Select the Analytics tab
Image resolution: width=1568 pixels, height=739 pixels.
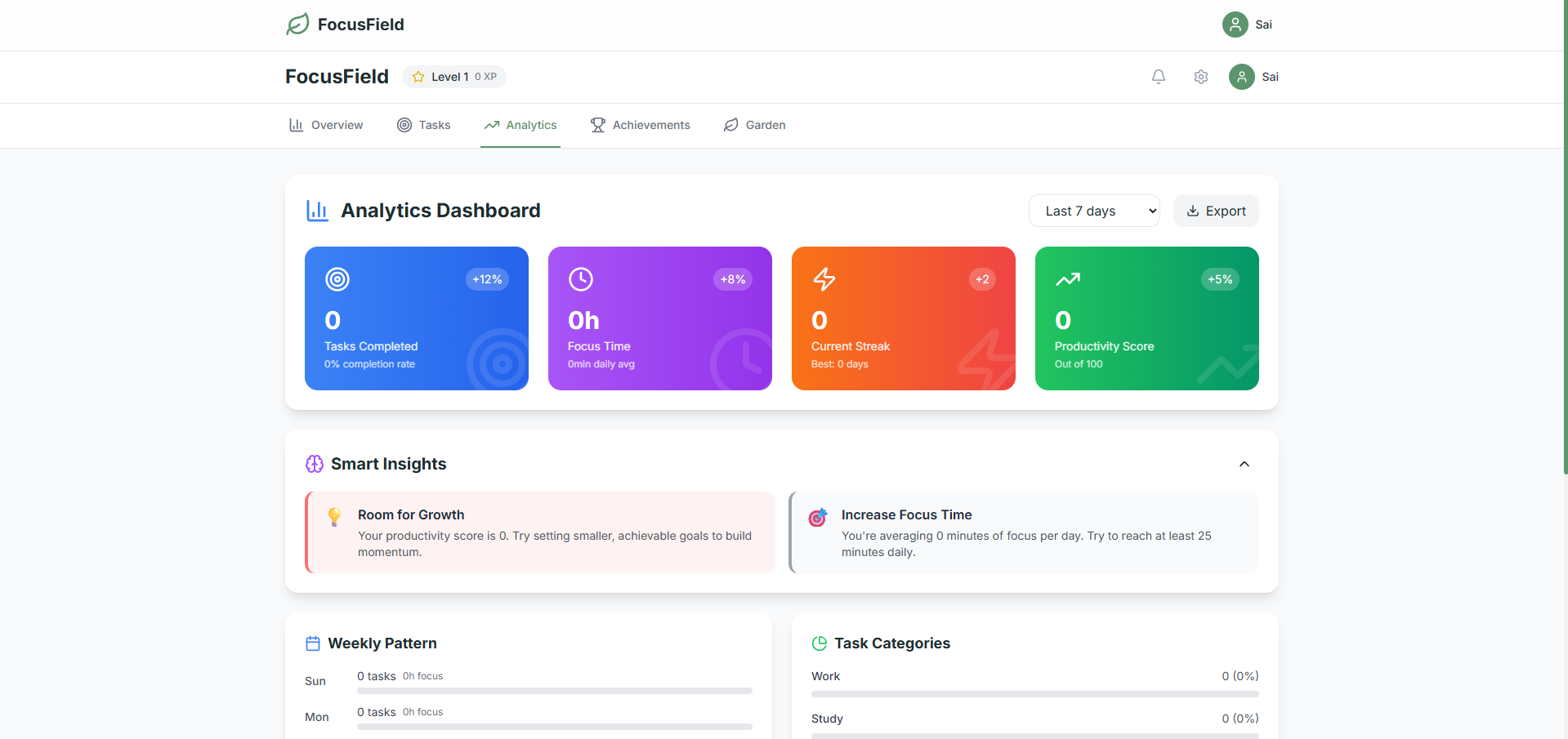520,125
